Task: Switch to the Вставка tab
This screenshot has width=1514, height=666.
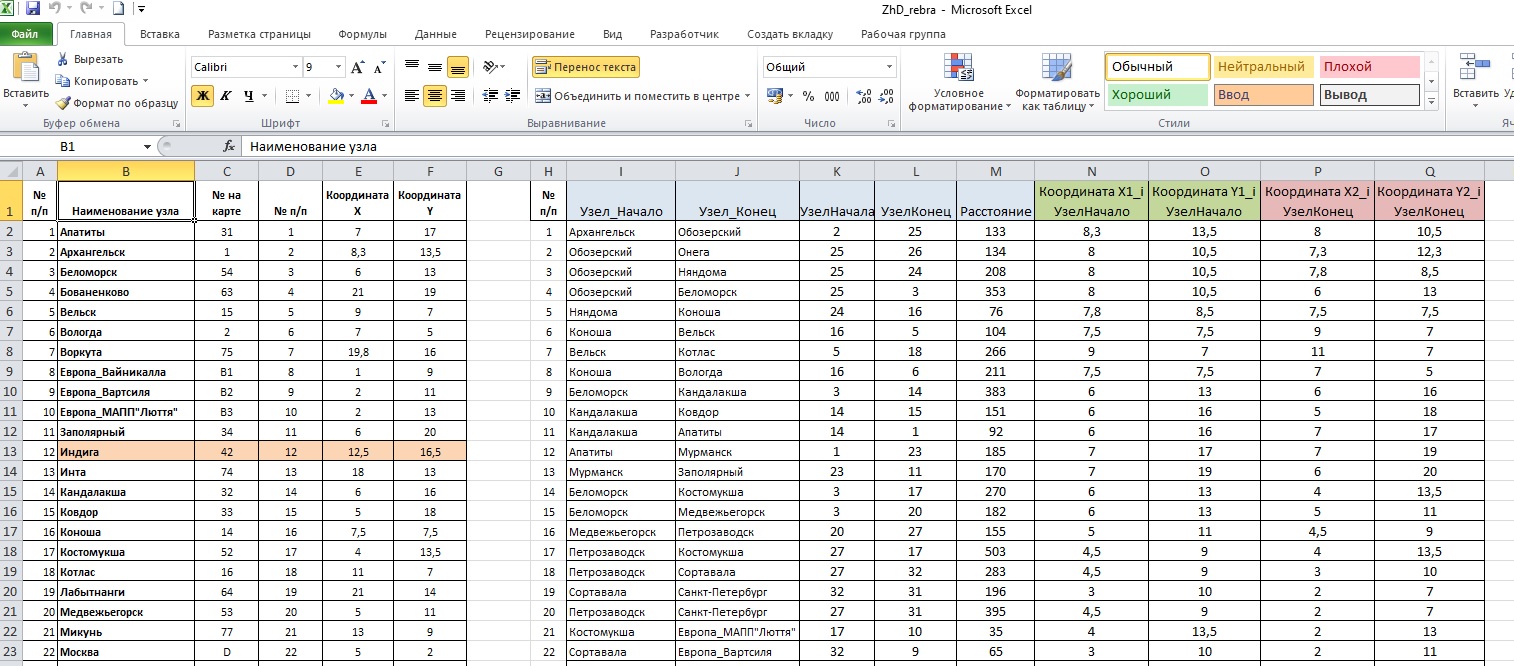Action: pyautogui.click(x=160, y=34)
